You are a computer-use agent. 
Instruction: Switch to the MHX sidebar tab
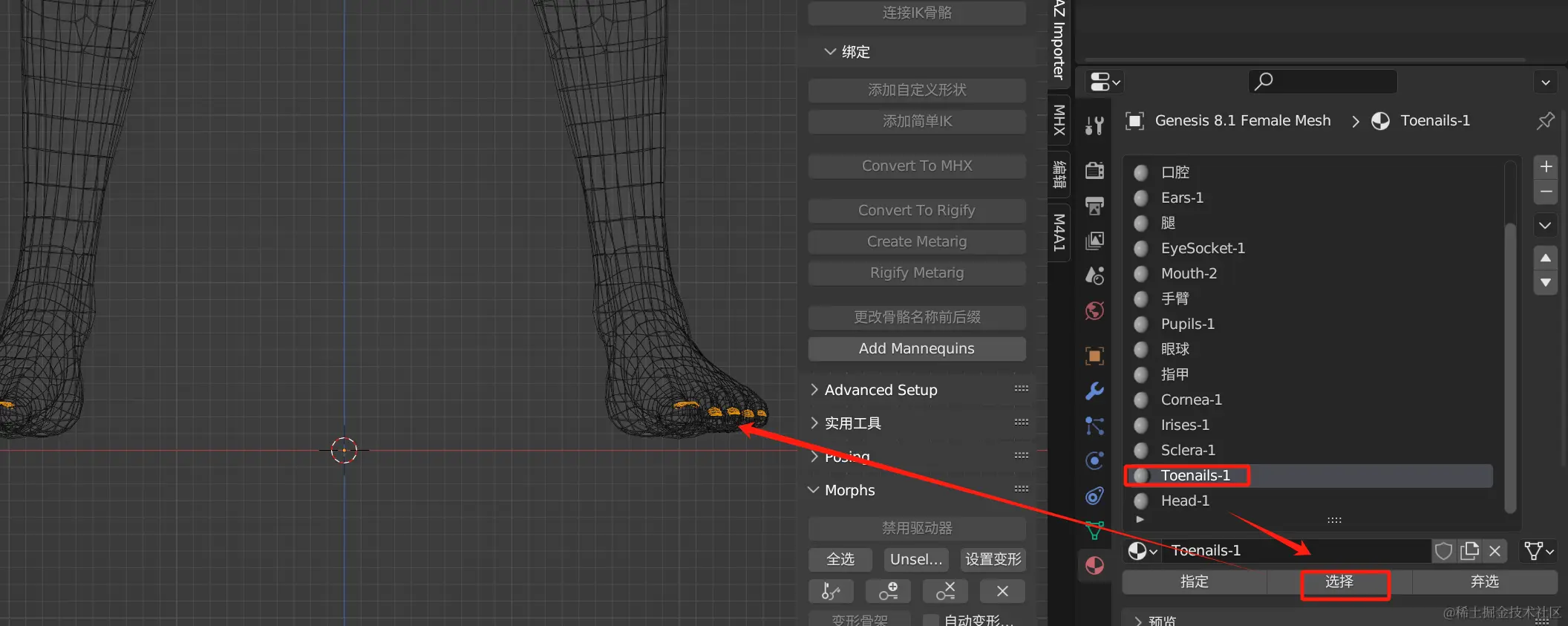pyautogui.click(x=1059, y=120)
